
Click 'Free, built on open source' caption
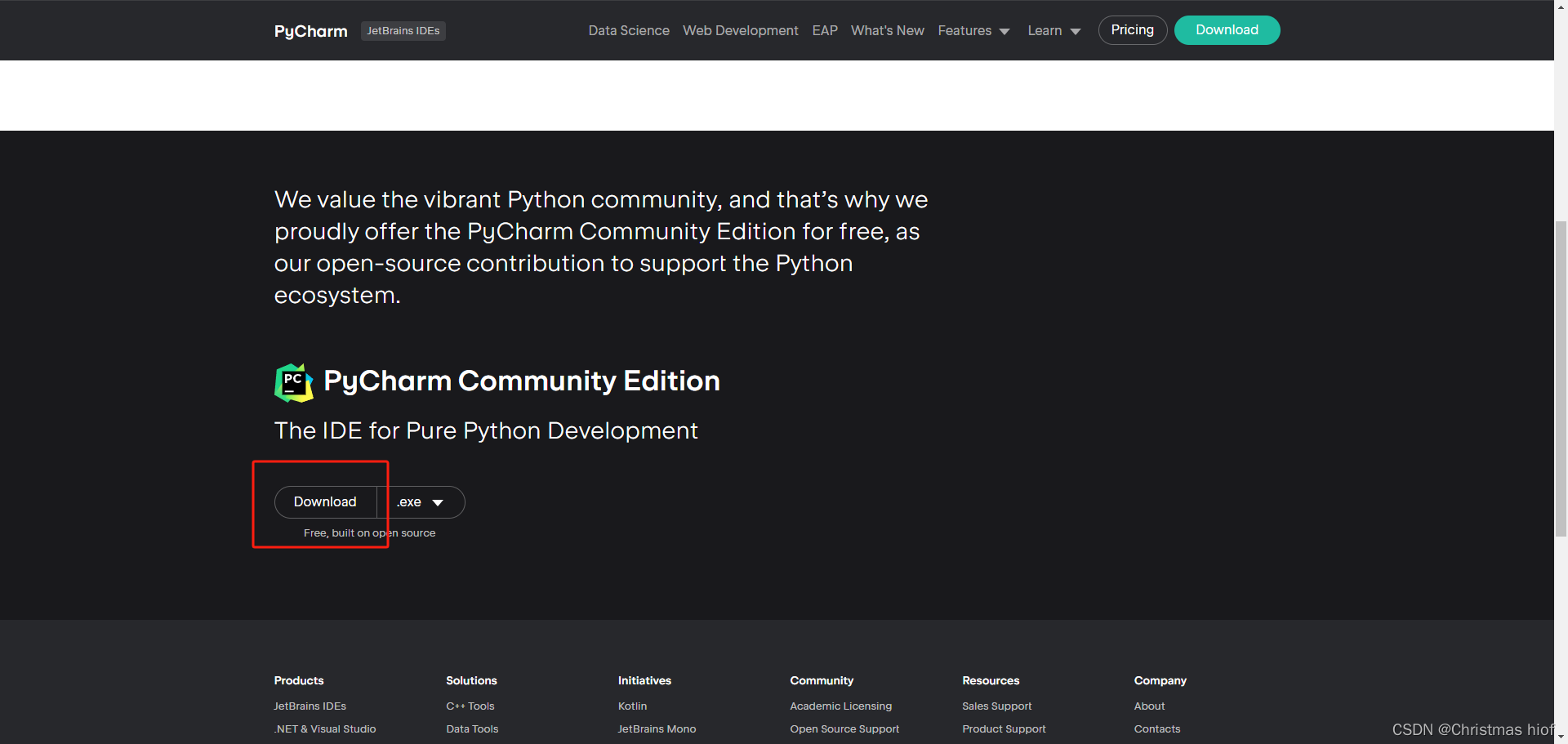(370, 533)
